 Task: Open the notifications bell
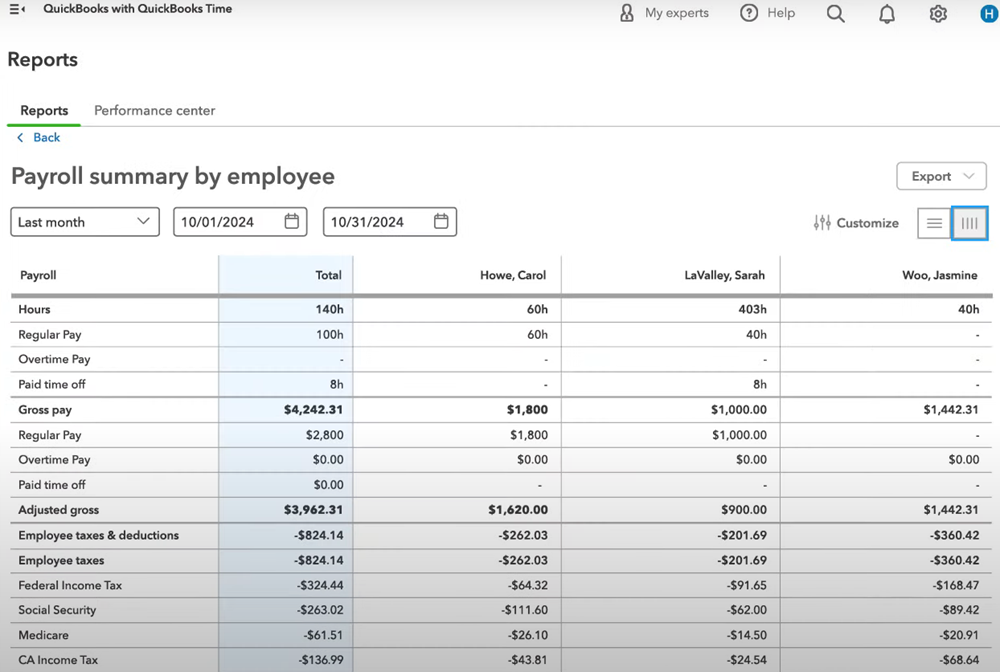(x=886, y=13)
